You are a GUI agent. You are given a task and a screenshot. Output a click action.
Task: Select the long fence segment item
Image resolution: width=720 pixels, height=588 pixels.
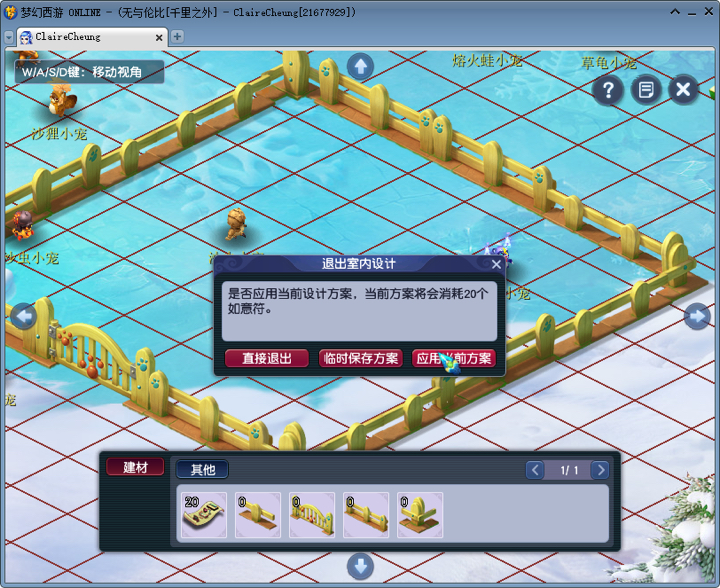(366, 515)
